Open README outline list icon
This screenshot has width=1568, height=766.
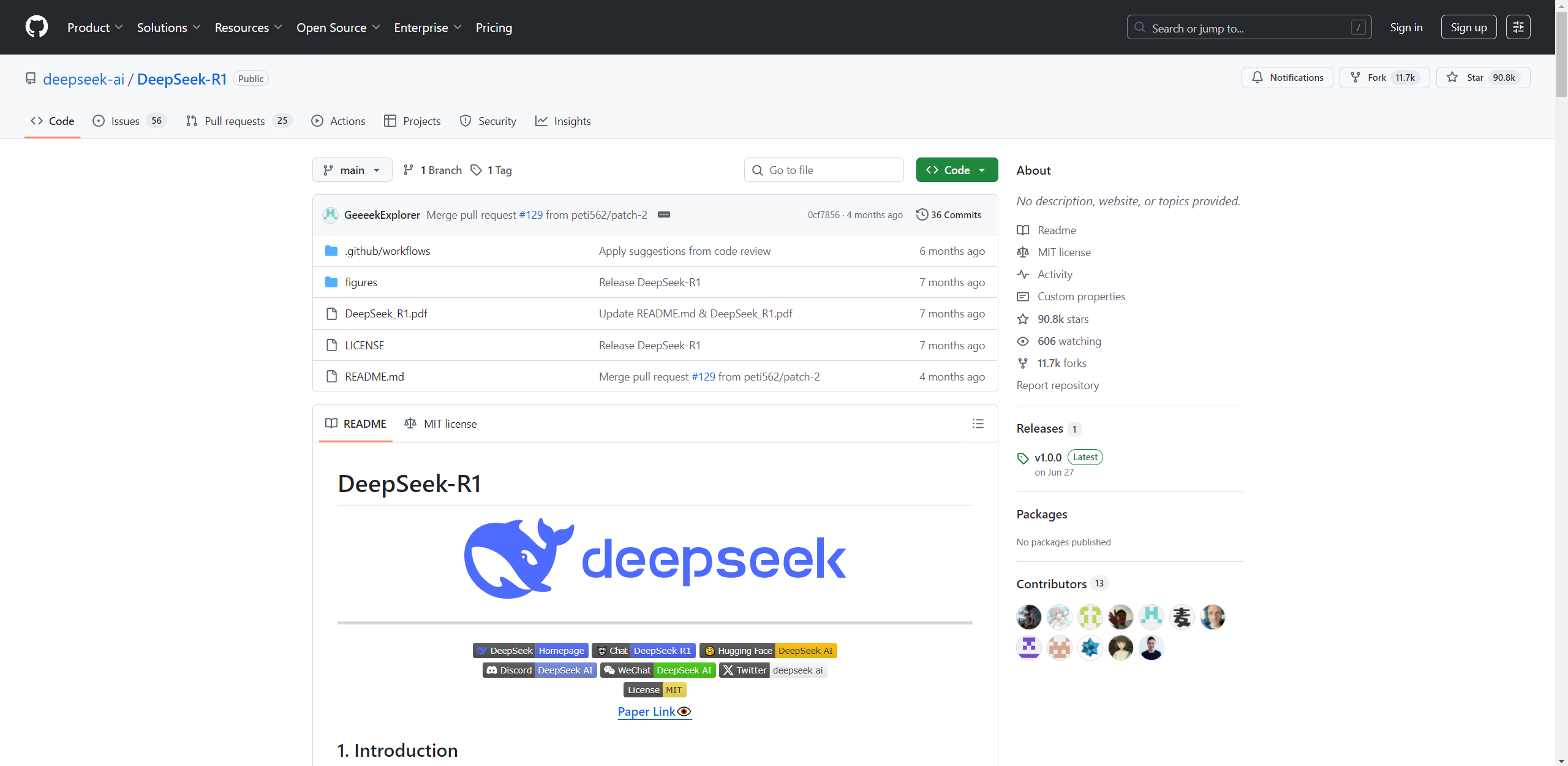tap(978, 423)
